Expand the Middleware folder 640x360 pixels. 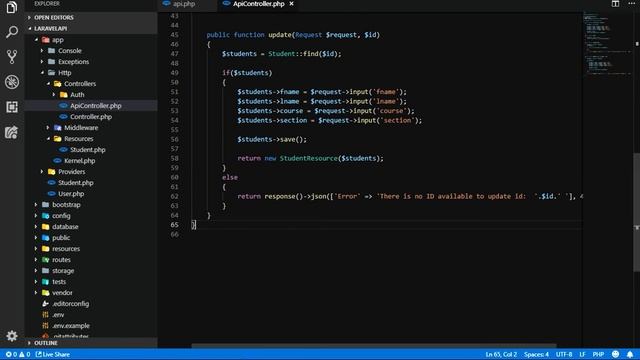pyautogui.click(x=81, y=128)
